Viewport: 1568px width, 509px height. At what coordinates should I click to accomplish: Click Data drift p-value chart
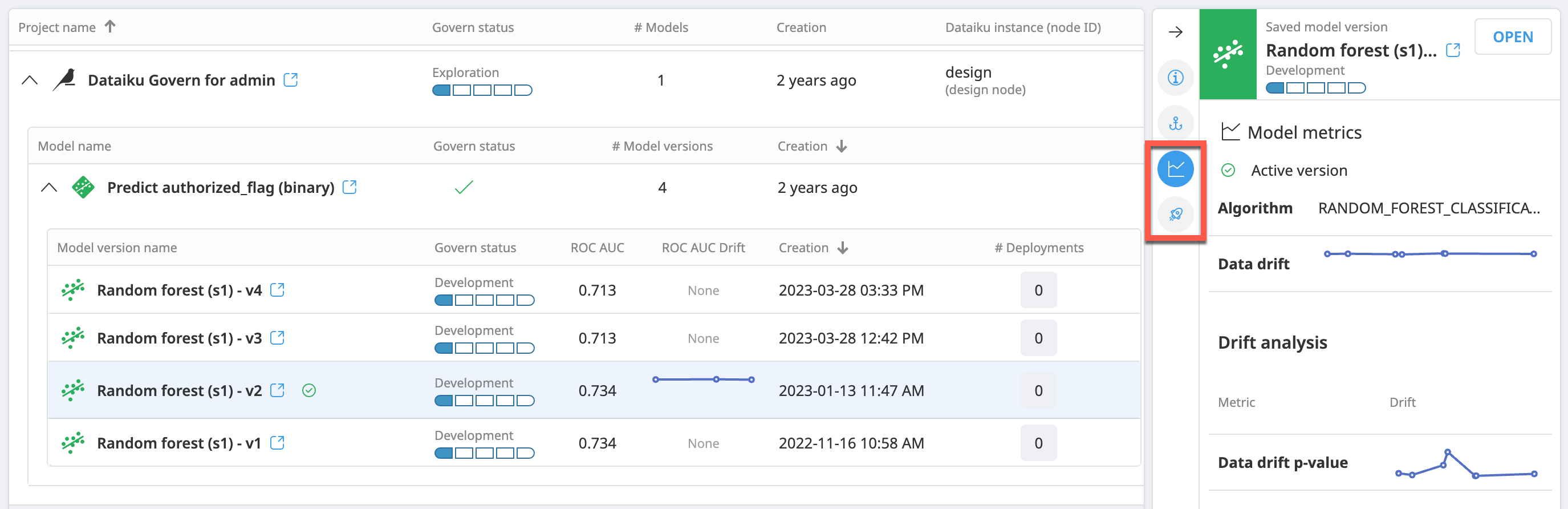(1466, 464)
